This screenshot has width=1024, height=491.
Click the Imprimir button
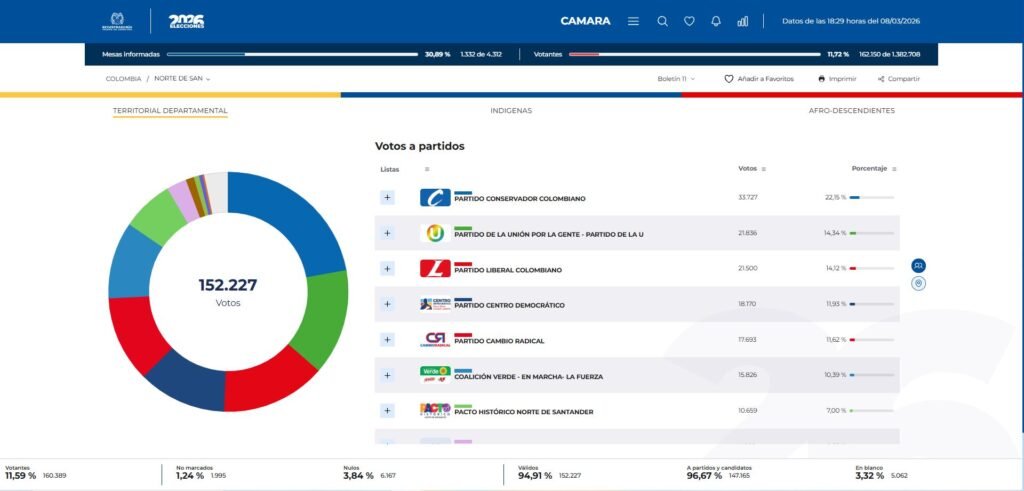click(x=837, y=78)
